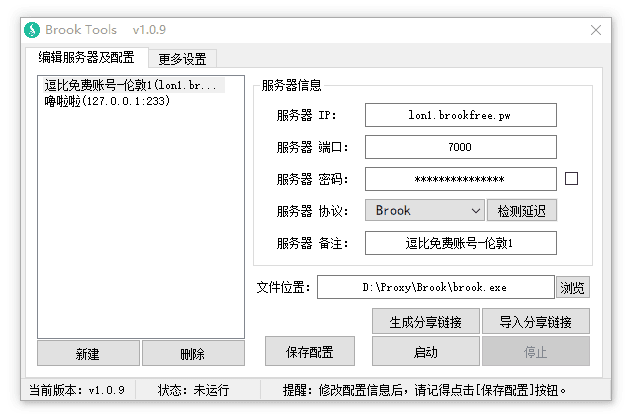This screenshot has height=418, width=631.
Task: Select the 编辑服务器及配置 tab
Action: [x=86, y=58]
